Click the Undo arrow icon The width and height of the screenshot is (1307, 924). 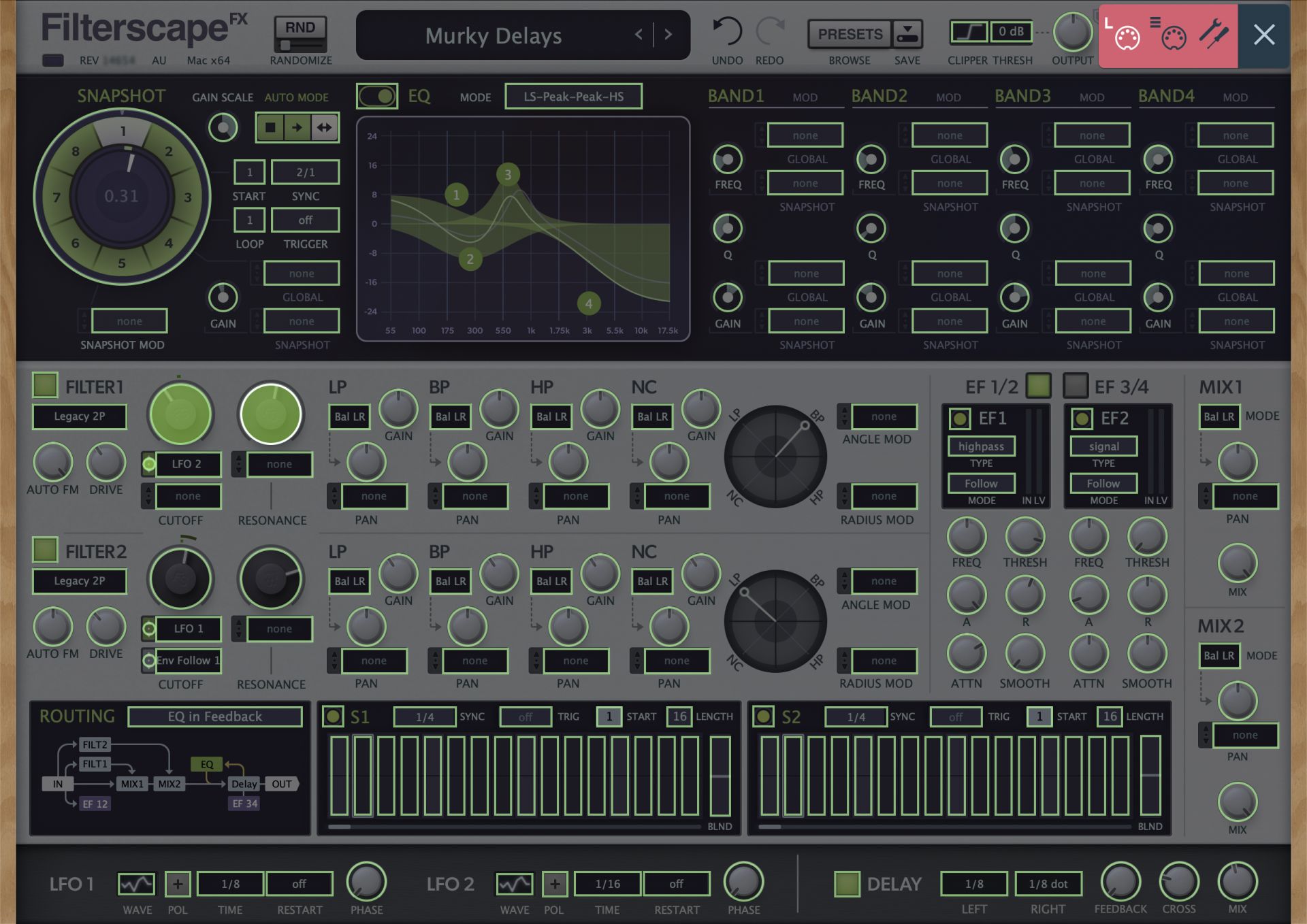tap(726, 32)
